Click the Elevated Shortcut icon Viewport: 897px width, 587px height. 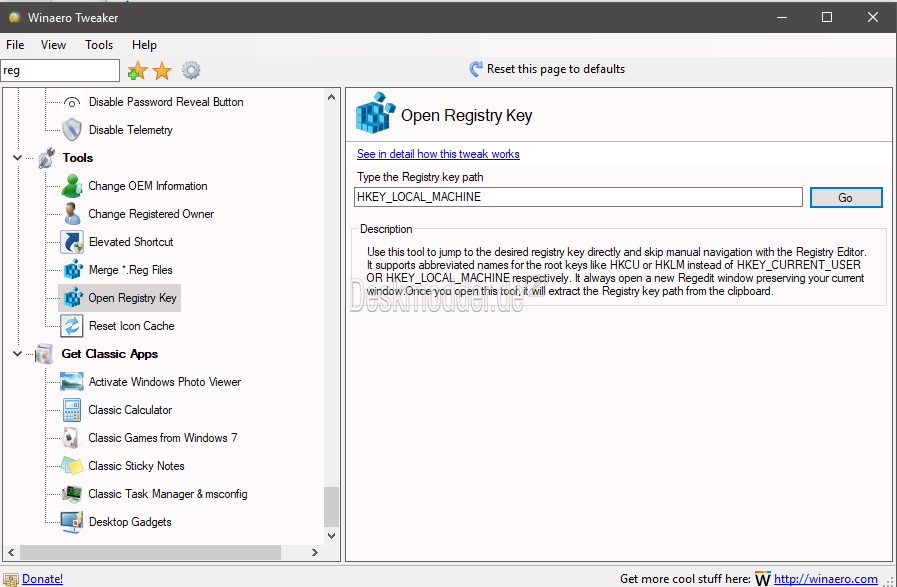(x=72, y=242)
